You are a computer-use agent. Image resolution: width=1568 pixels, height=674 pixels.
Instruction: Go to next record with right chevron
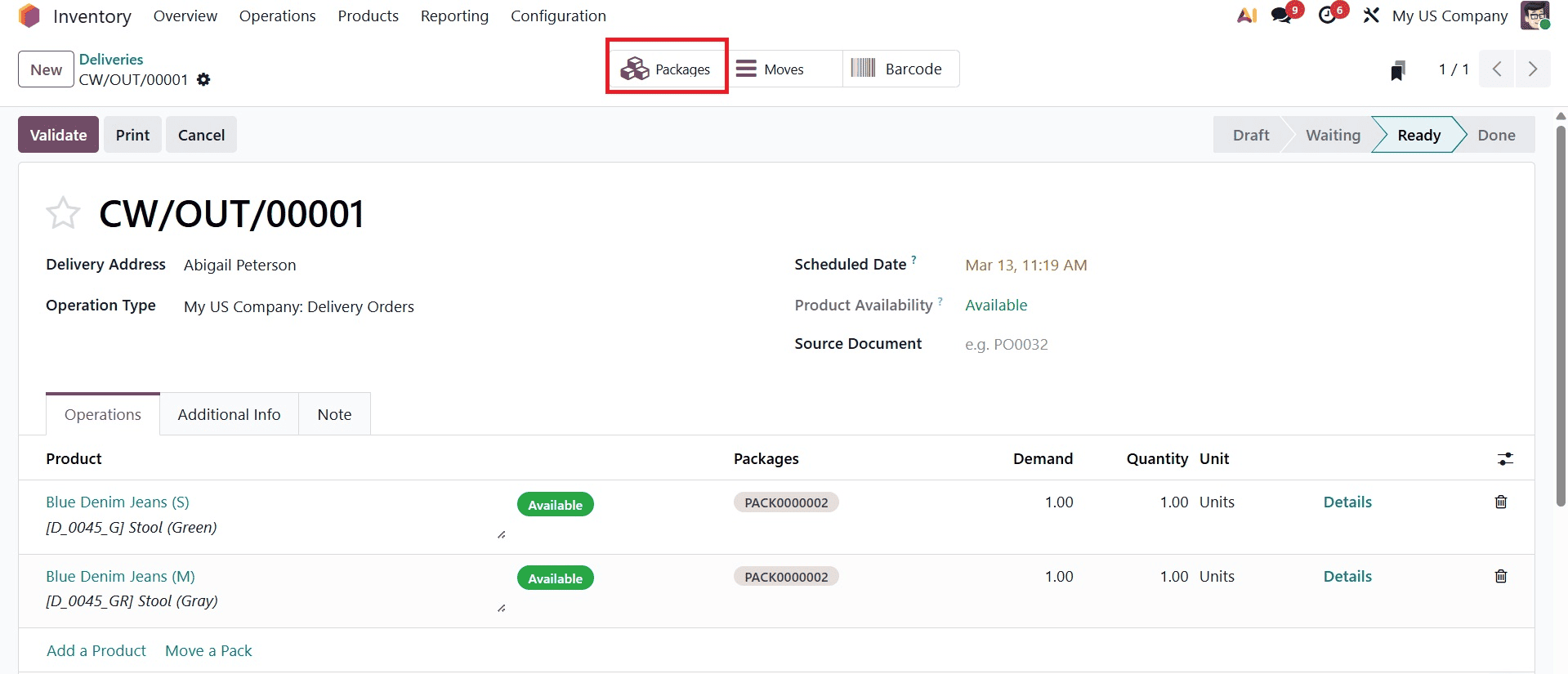pos(1533,69)
